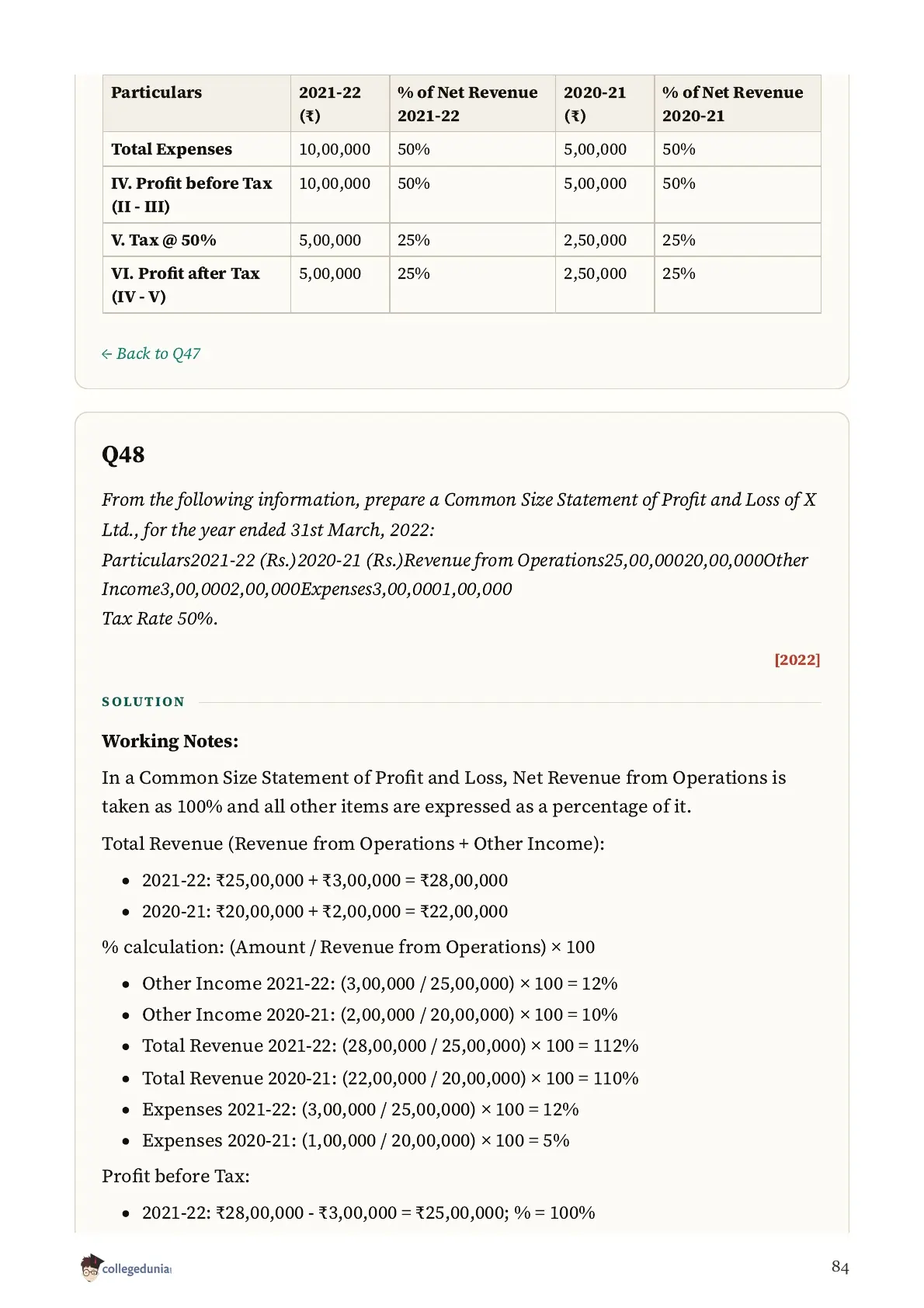Click the SOLUTION section label
Screen dimensions: 924x1308
pos(143,702)
